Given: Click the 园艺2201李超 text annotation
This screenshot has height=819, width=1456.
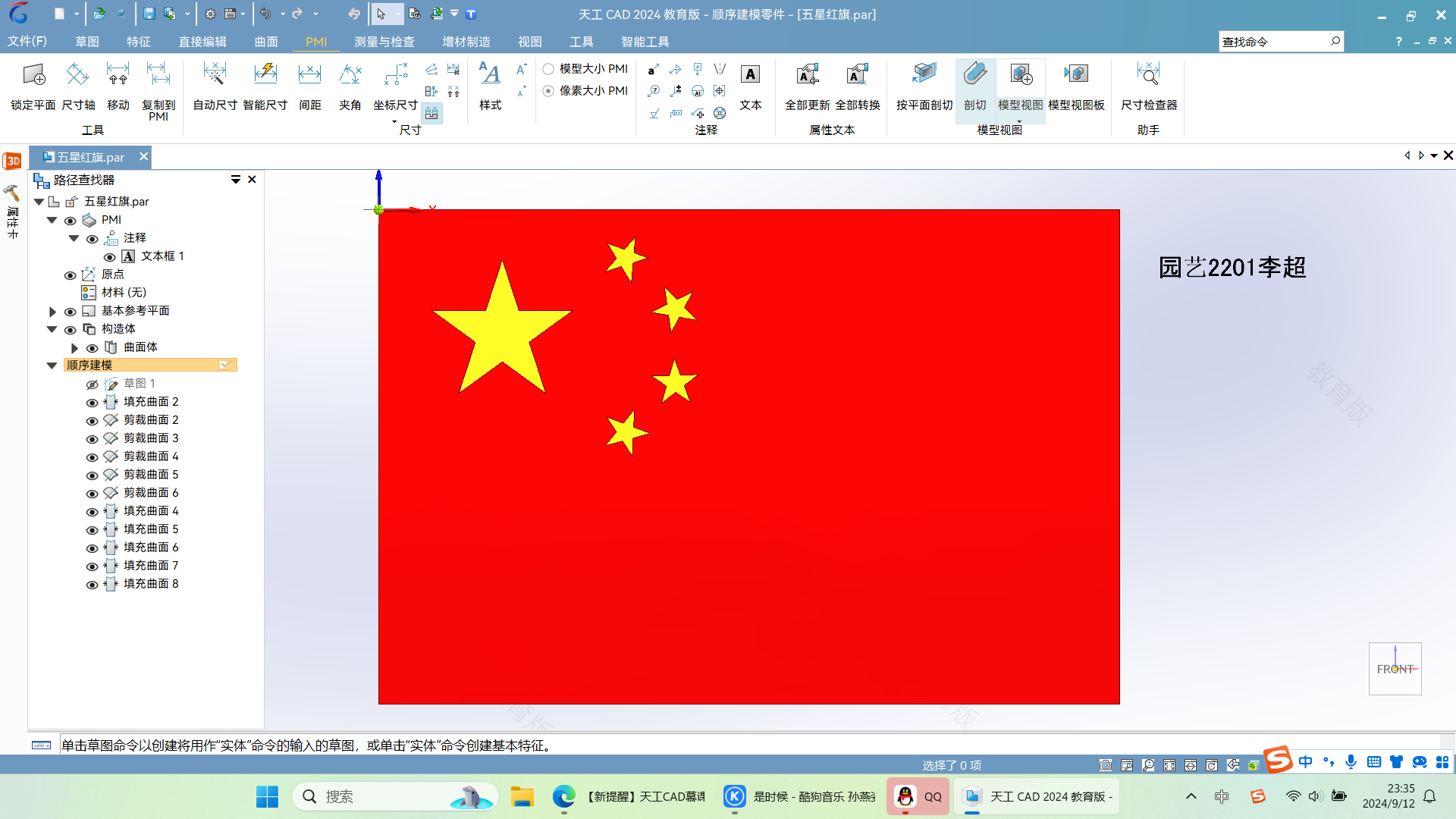Looking at the screenshot, I should click(1232, 268).
